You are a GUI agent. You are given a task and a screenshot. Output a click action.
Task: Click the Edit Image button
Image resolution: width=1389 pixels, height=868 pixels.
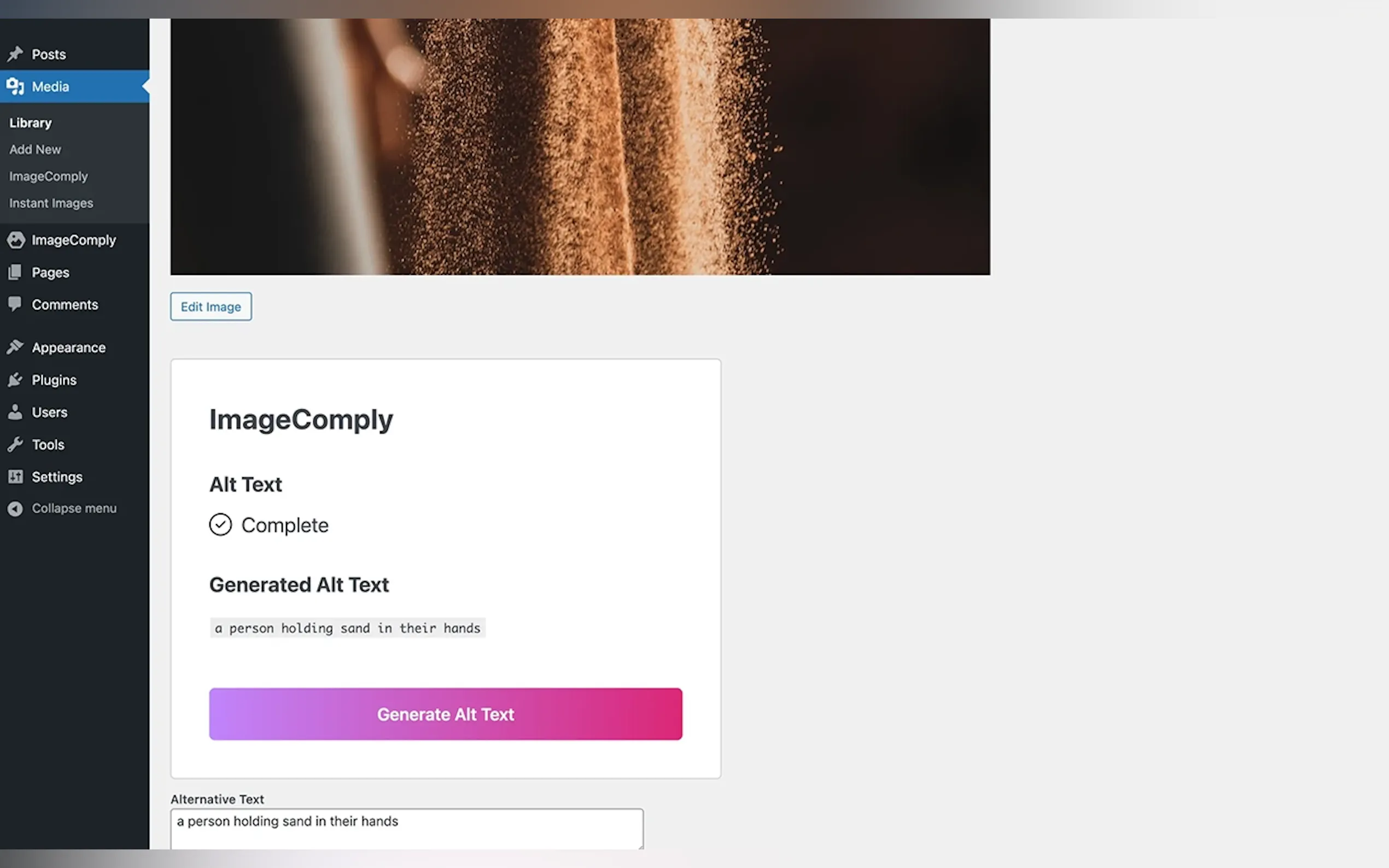click(211, 307)
